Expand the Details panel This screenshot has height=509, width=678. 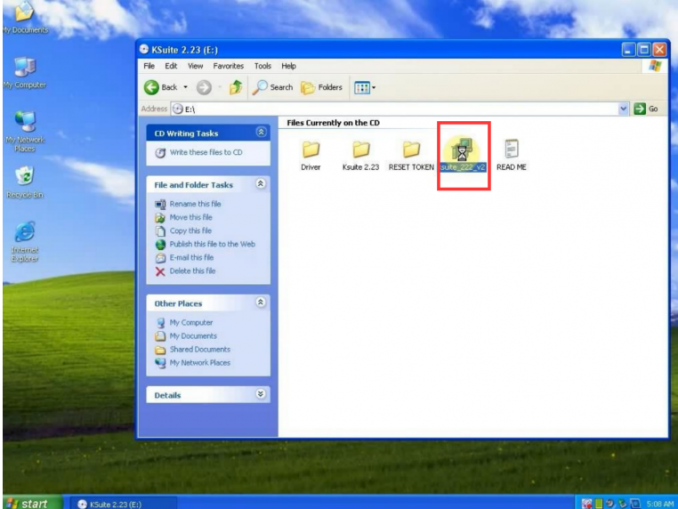pos(261,395)
